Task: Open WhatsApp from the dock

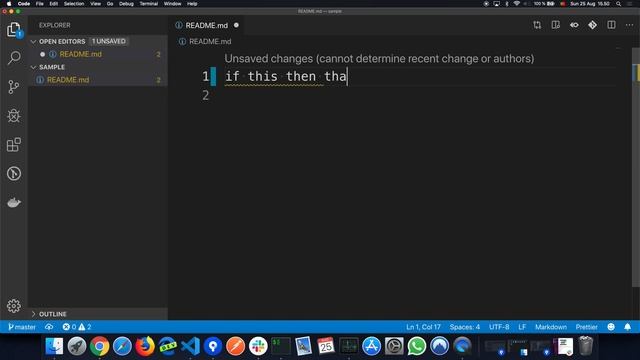Action: [417, 346]
